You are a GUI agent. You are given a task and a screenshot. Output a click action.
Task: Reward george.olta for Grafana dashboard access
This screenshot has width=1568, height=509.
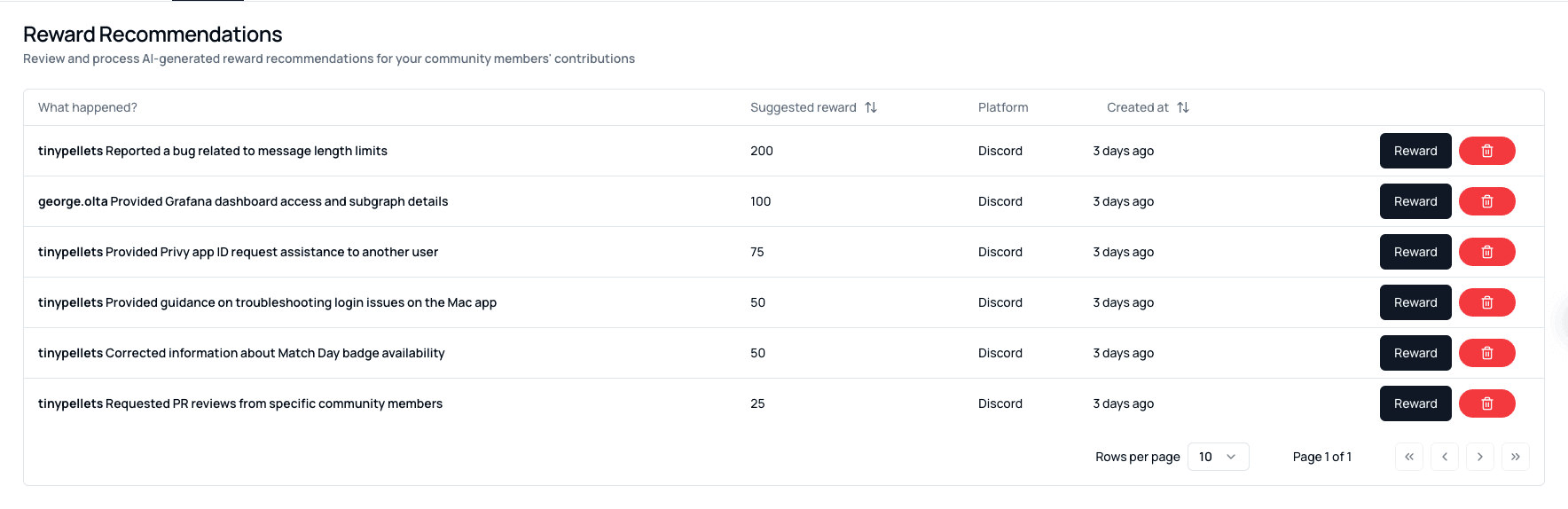click(1415, 201)
